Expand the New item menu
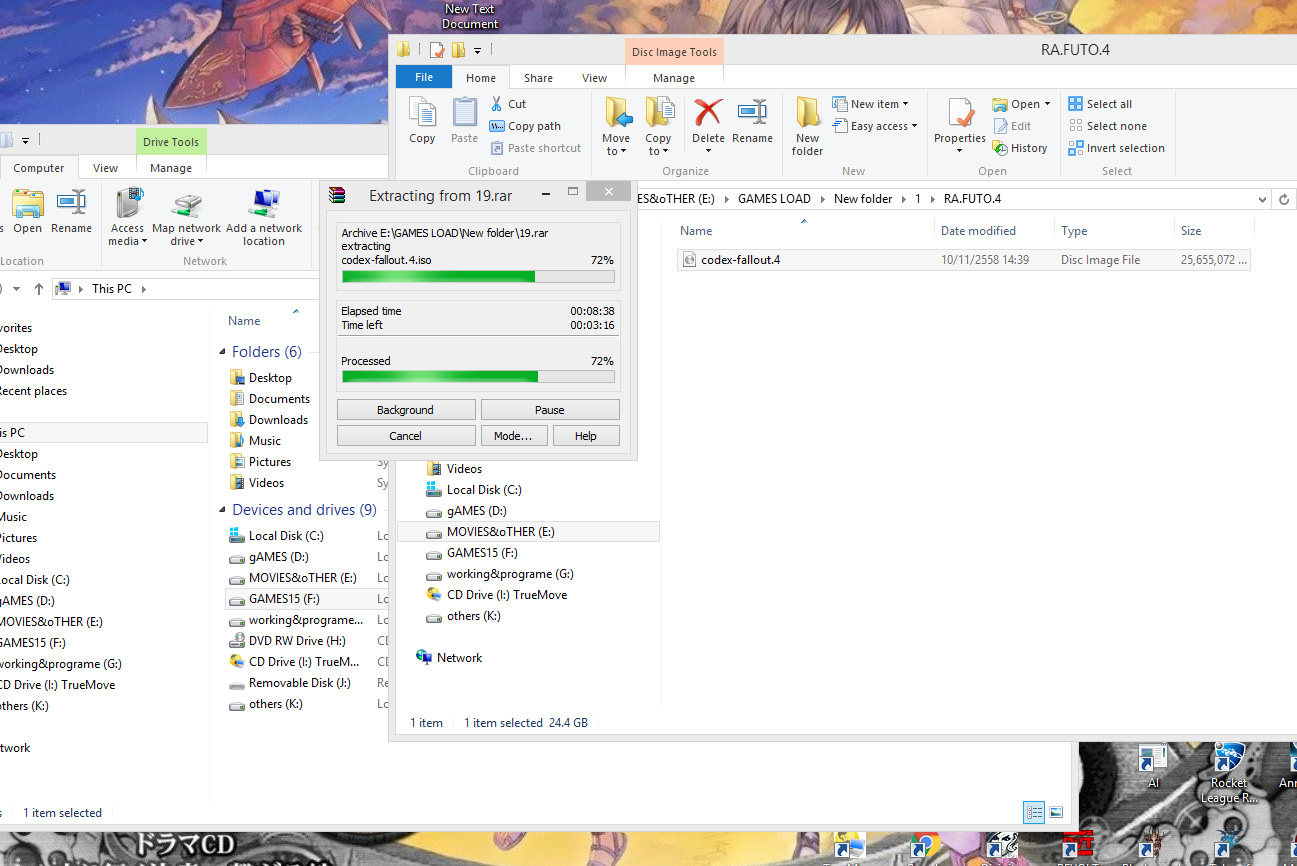 click(870, 104)
